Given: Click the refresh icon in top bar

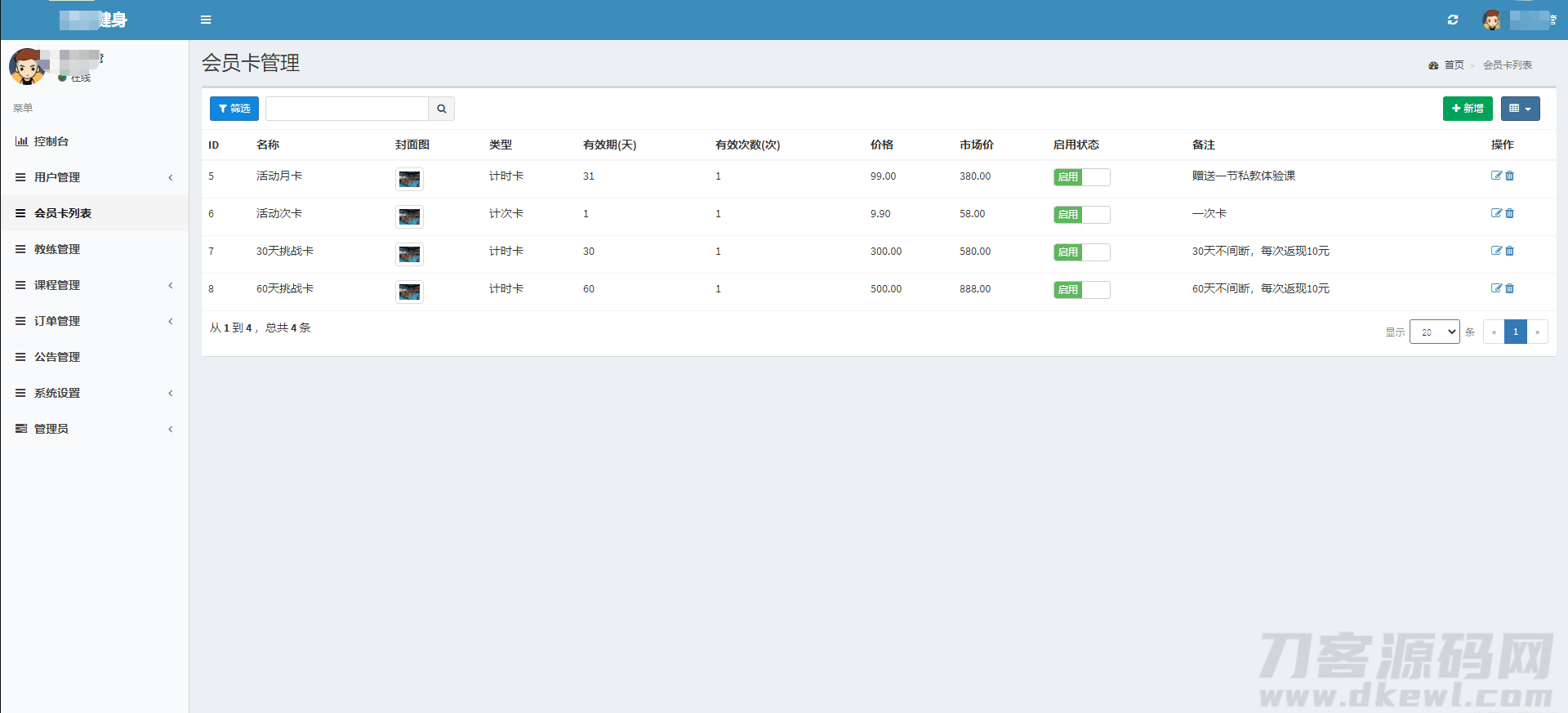Looking at the screenshot, I should tap(1453, 20).
